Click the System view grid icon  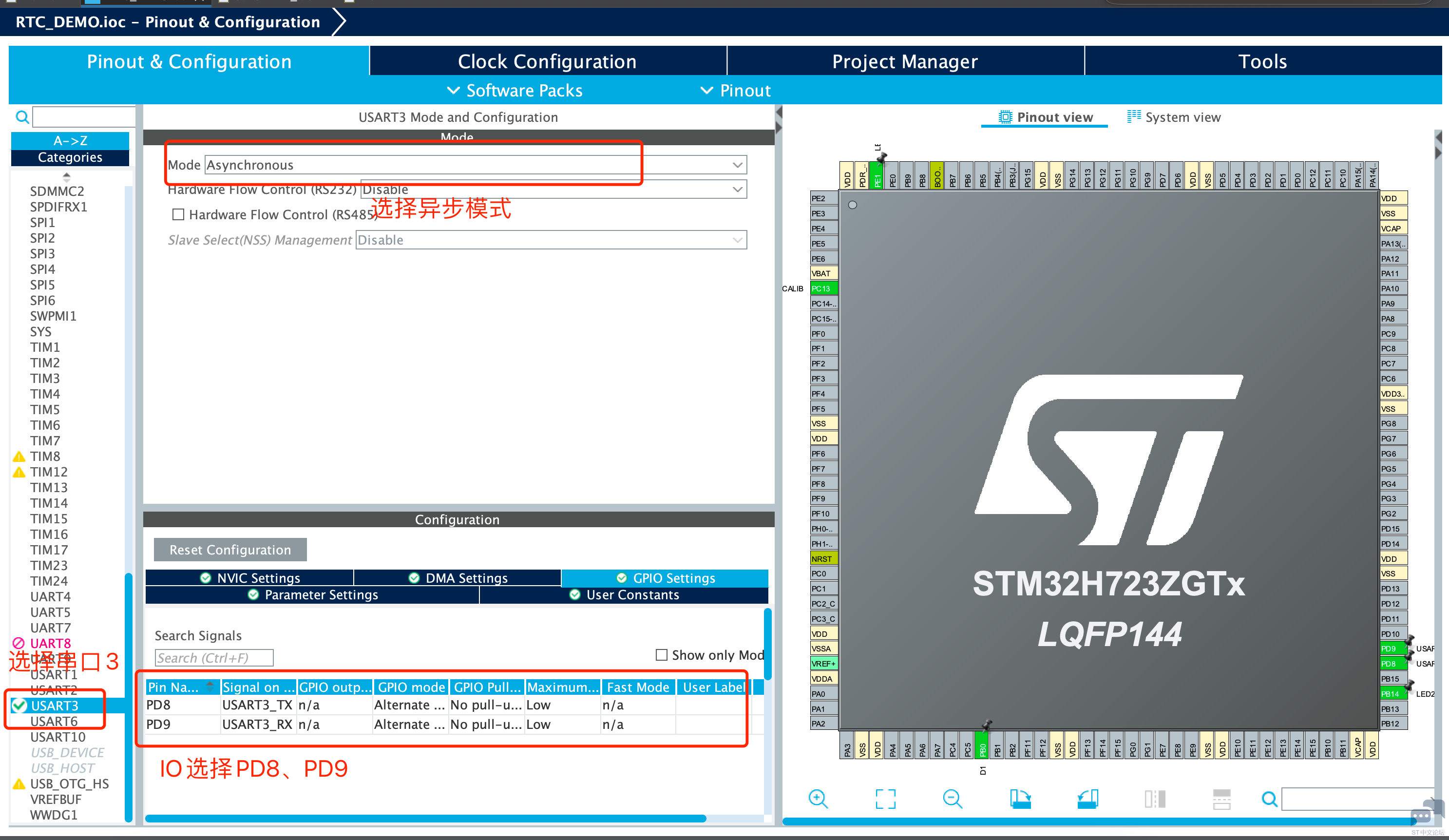[1134, 116]
